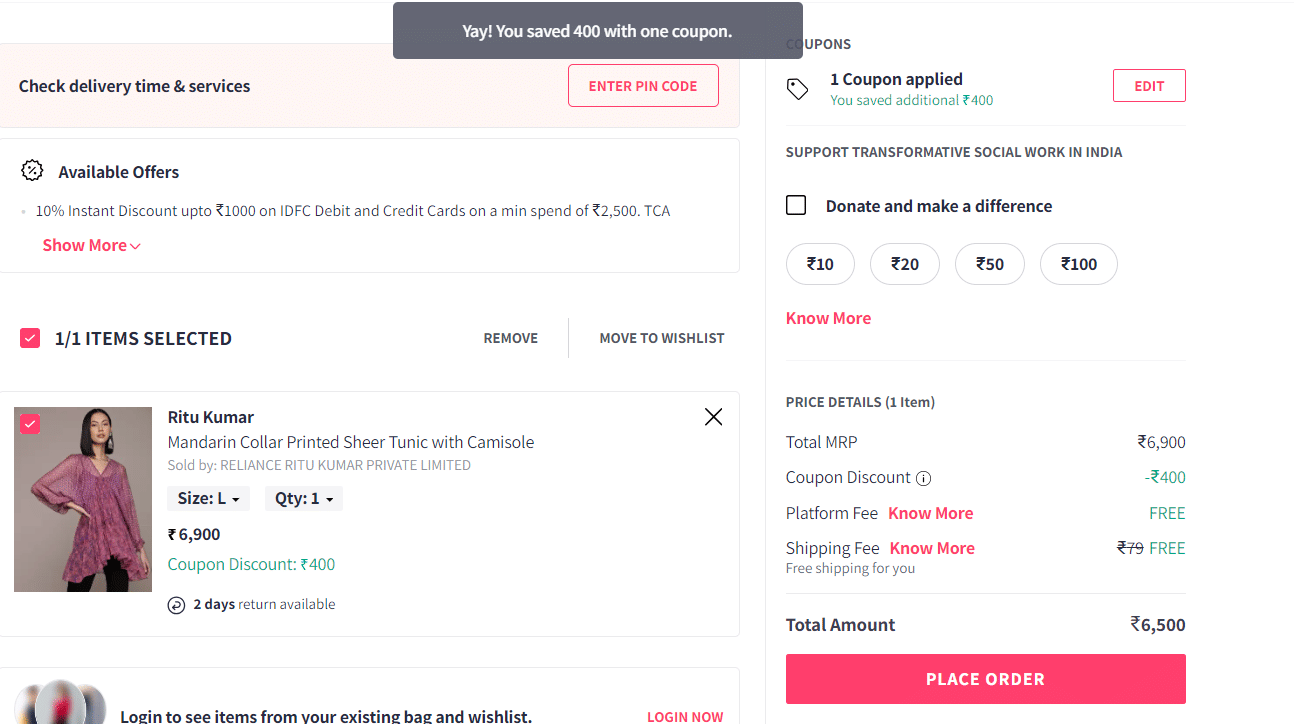Click the circular return icon beside 2 days return

tap(176, 604)
